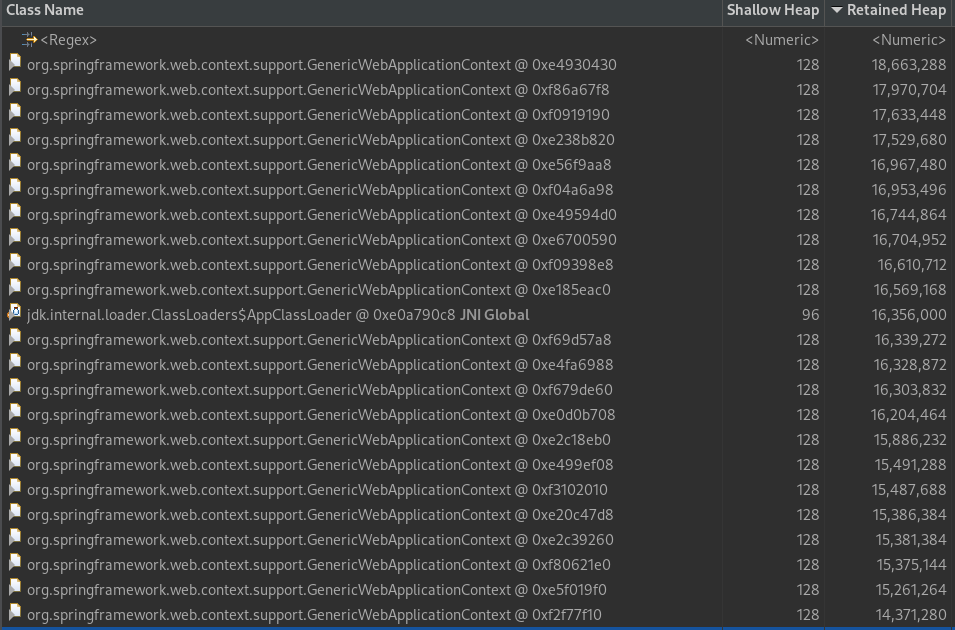Select the row GenericWebApplicationContext @ 0xe2c18eb0
955x630 pixels.
click(478, 439)
